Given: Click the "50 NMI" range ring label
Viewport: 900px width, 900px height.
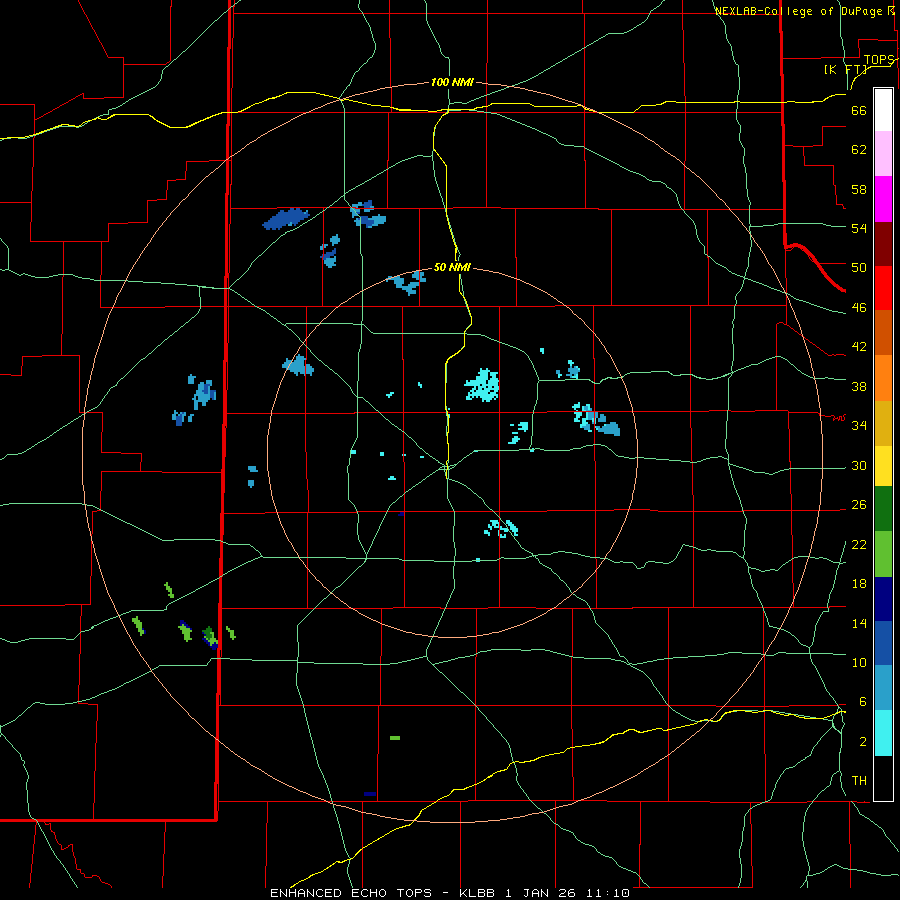Looking at the screenshot, I should pos(452,267).
